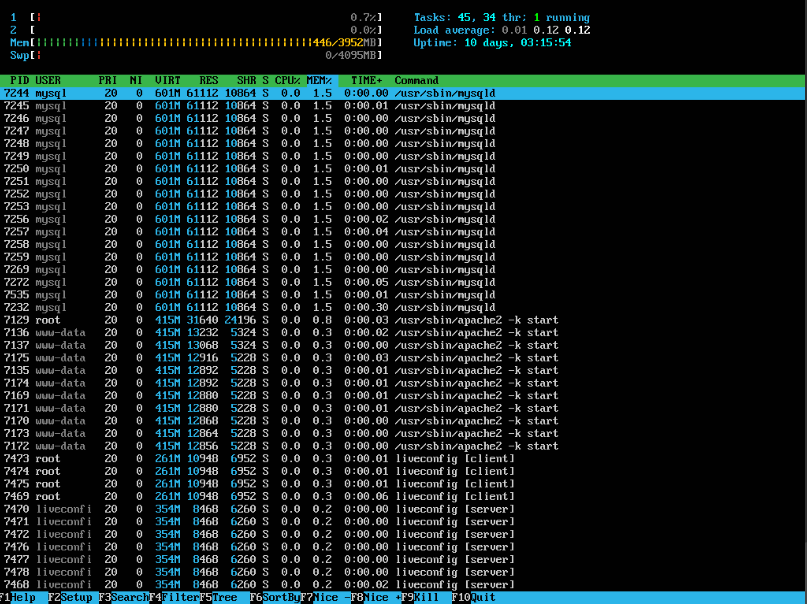Image resolution: width=807 pixels, height=604 pixels.
Task: Select mysqld process PID 7232
Action: tap(404, 307)
